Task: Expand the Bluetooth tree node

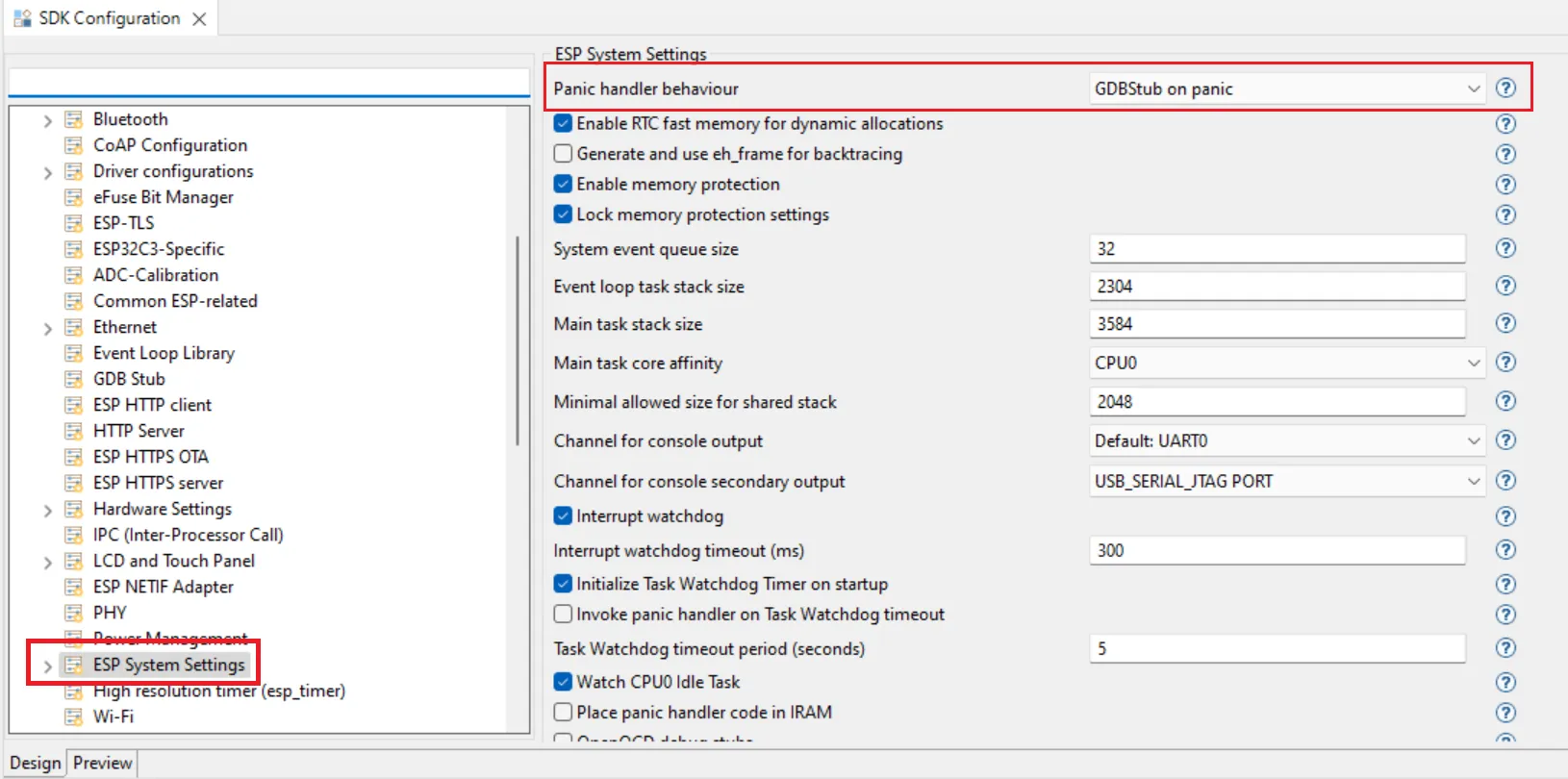Action: tap(47, 120)
